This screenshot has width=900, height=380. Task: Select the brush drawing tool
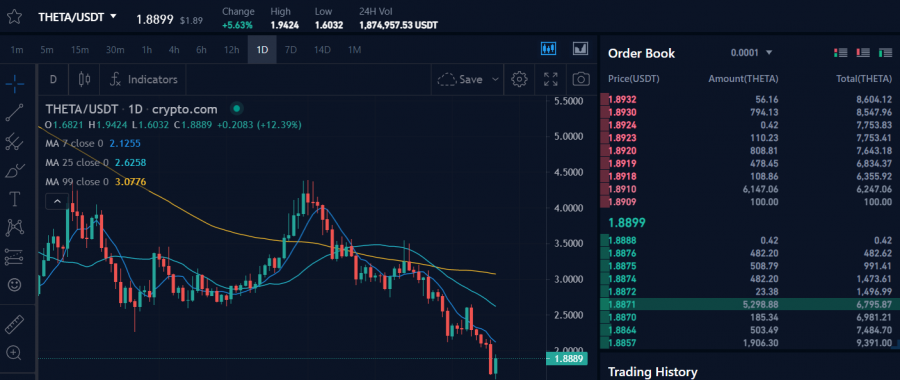coord(14,170)
